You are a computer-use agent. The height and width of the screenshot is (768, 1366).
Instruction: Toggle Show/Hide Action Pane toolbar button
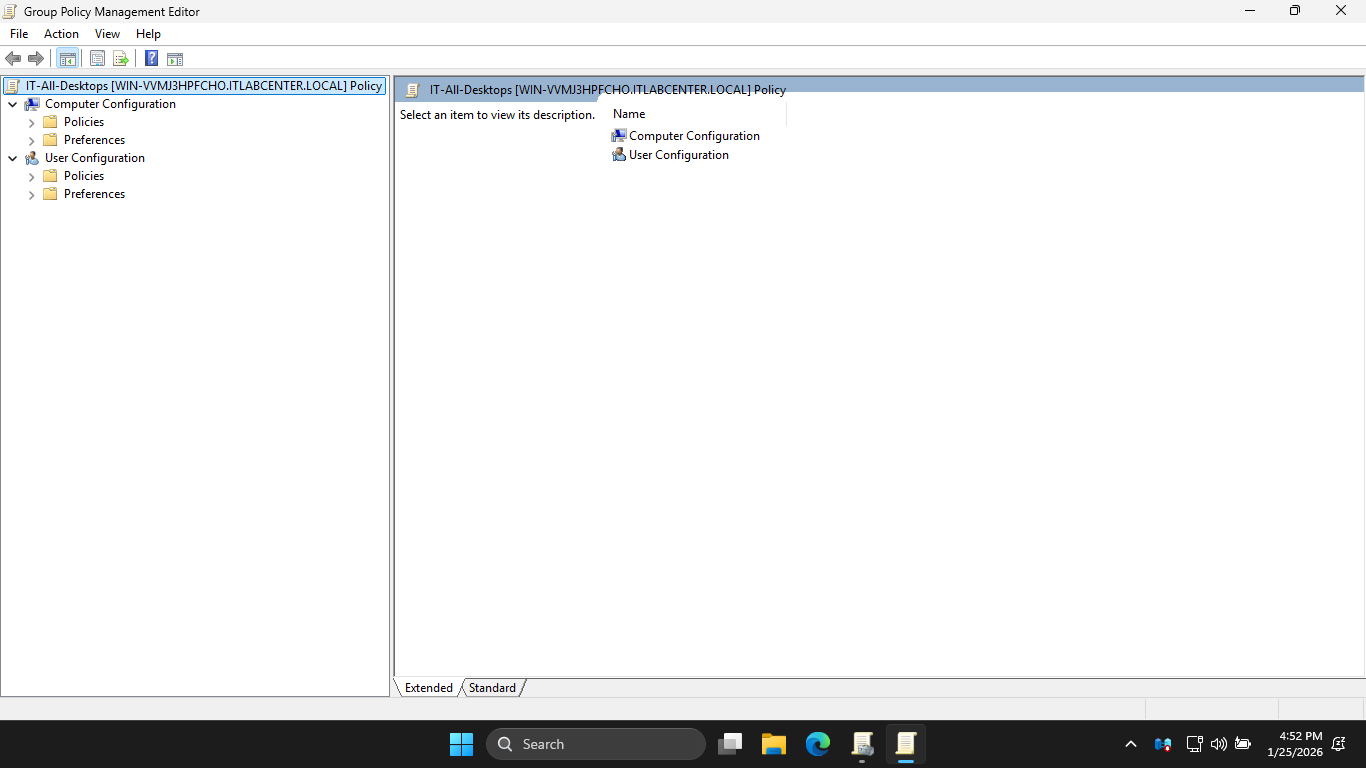(175, 59)
